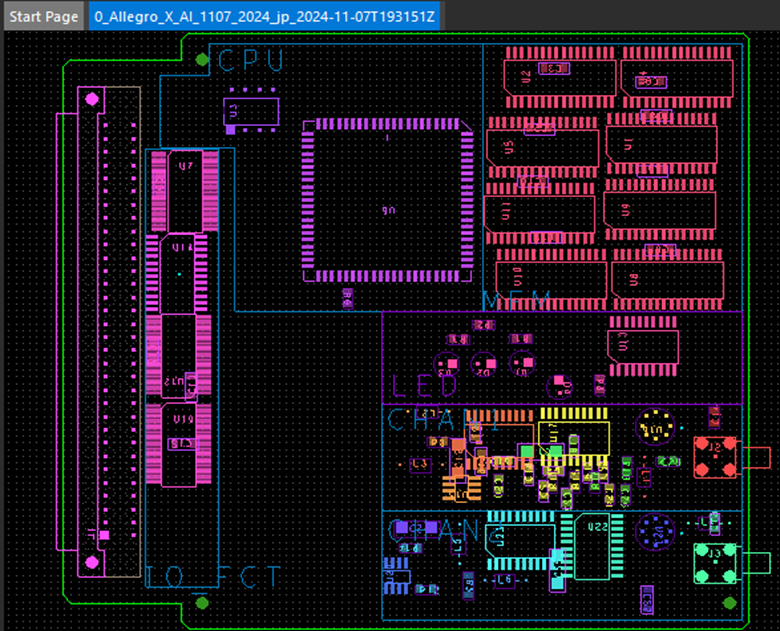Click the MEM room label text
Image resolution: width=780 pixels, height=631 pixels.
516,300
